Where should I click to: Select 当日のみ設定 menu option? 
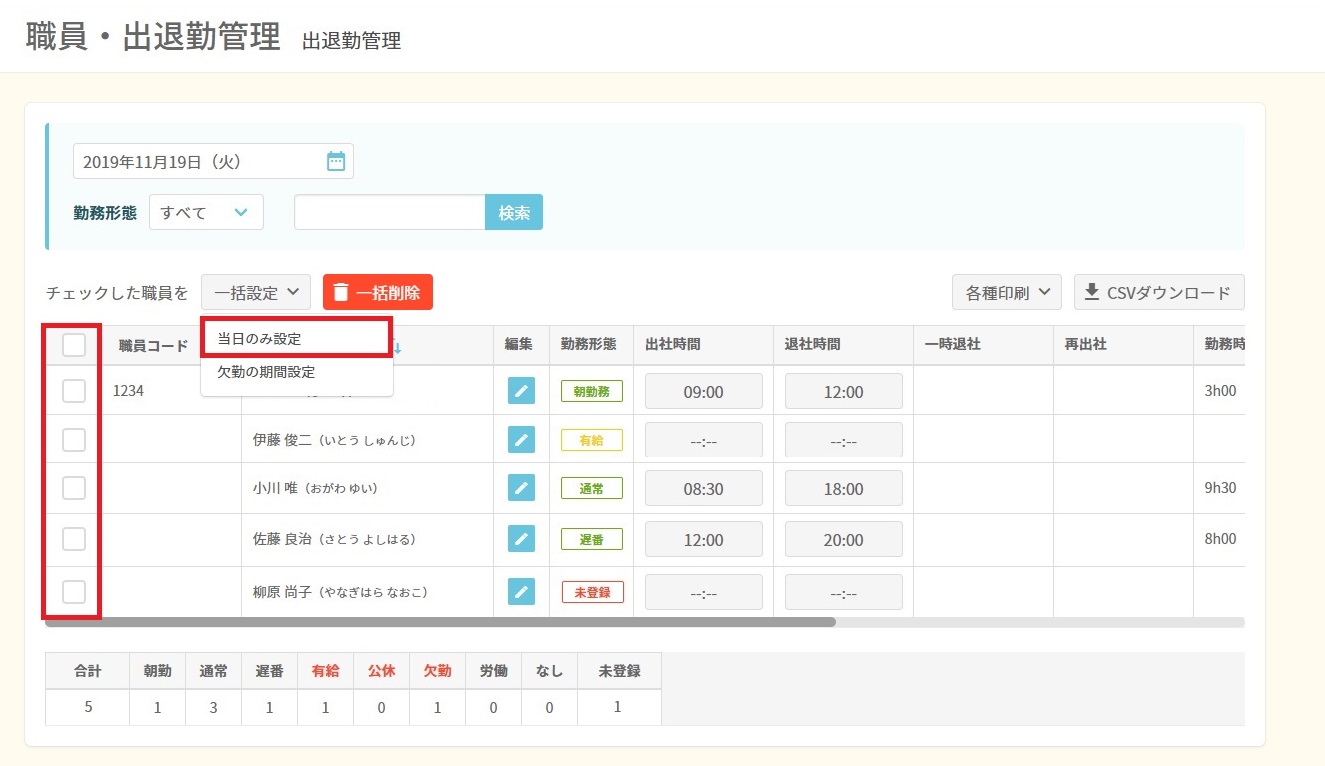pyautogui.click(x=296, y=338)
